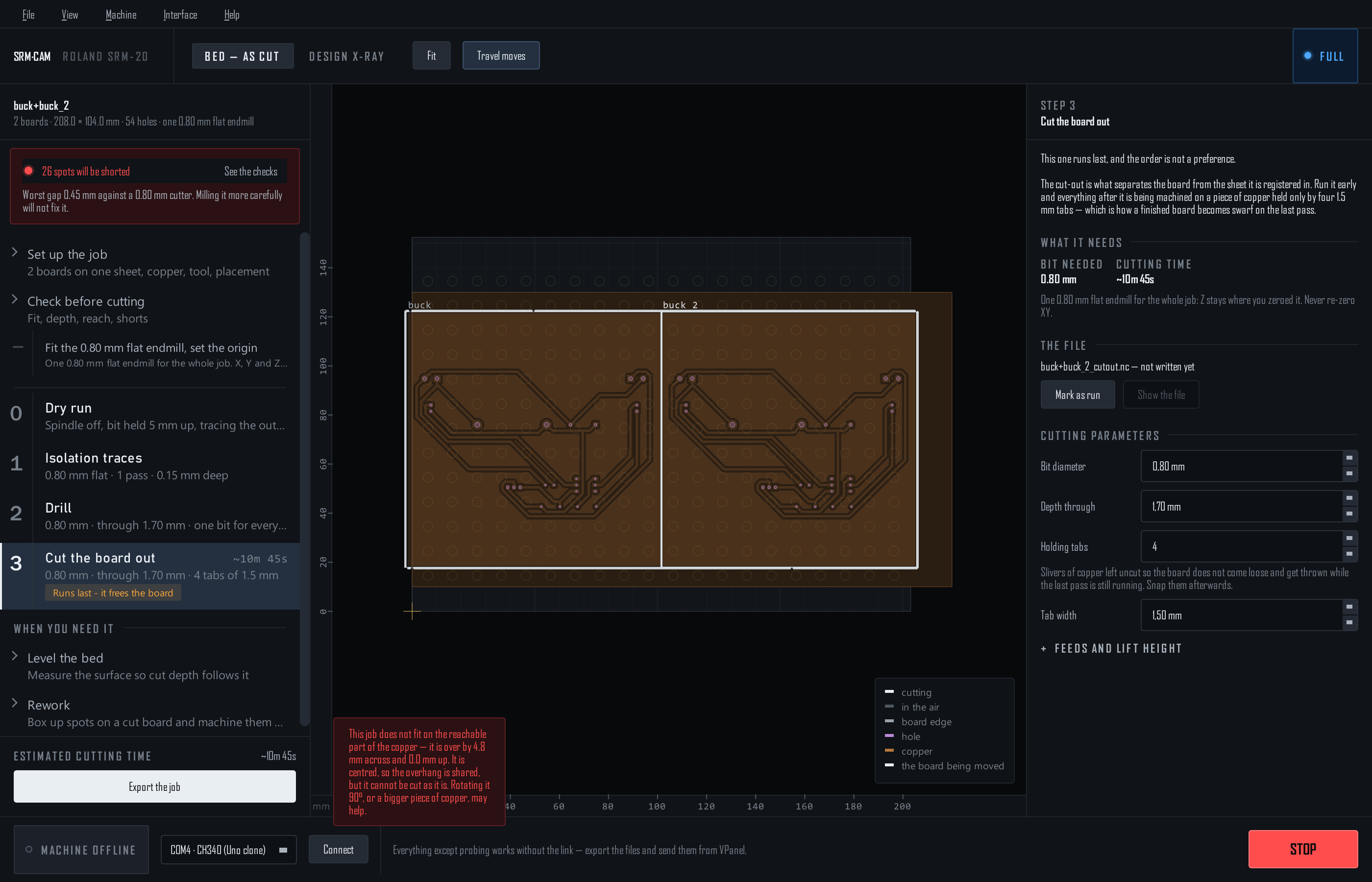1372x882 pixels.
Task: Switch to BED – AS CUT view
Action: click(242, 56)
